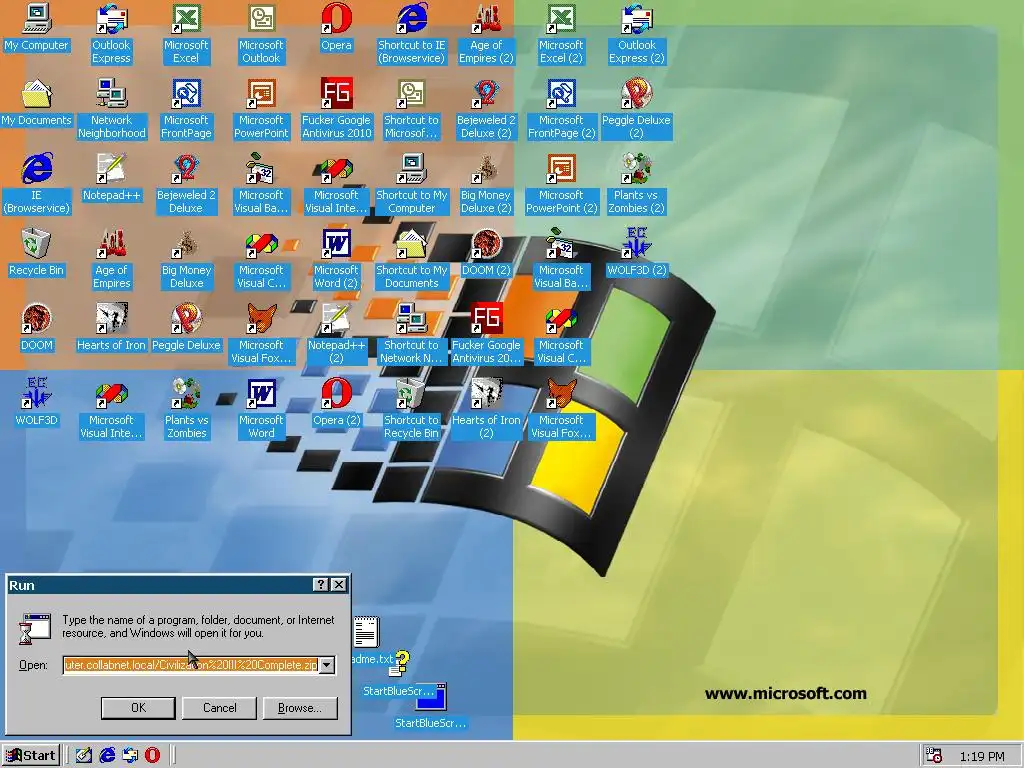The width and height of the screenshot is (1024, 768).
Task: Confirm with OK in Run dialog
Action: [x=138, y=708]
